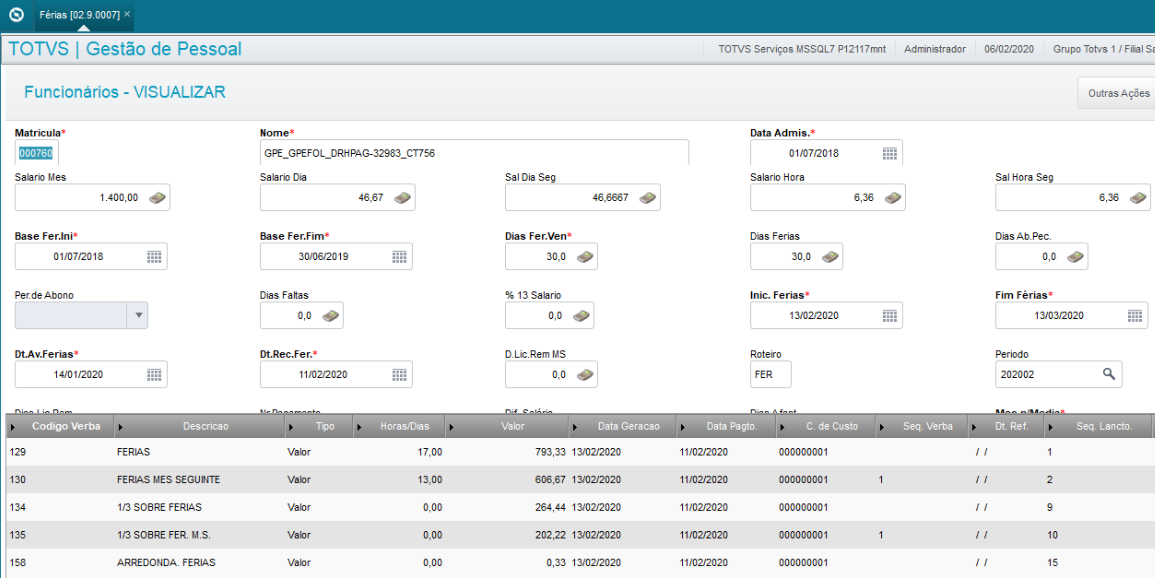
Task: Click calculator icon in Dias Fer.Ven field
Action: click(x=586, y=256)
